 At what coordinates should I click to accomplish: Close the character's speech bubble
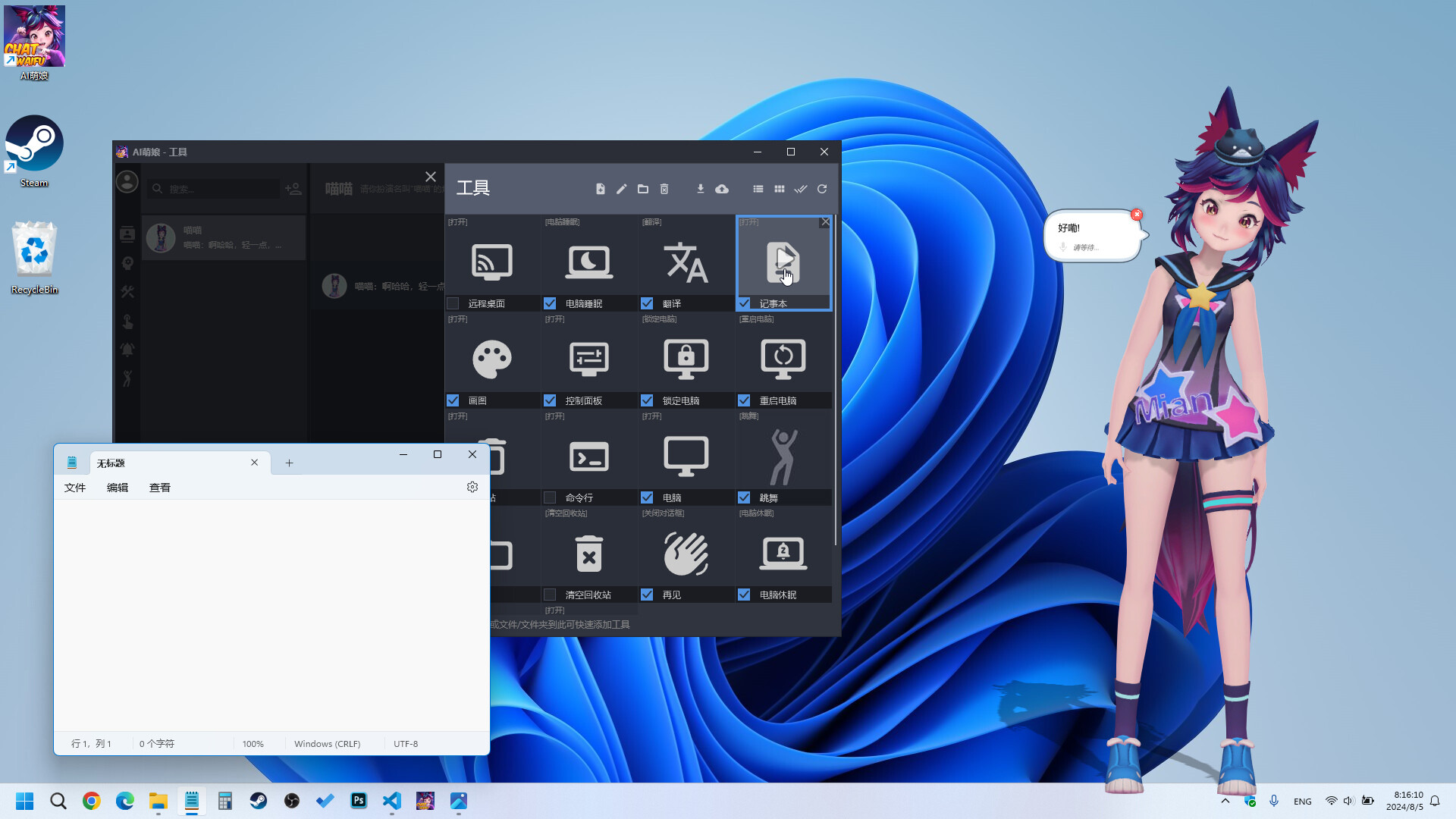click(1137, 215)
